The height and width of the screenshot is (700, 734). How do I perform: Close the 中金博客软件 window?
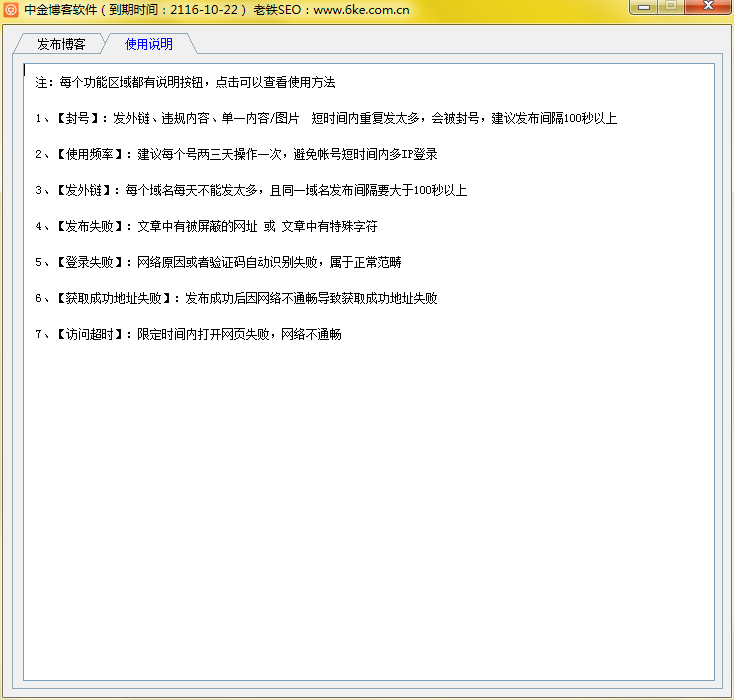click(x=706, y=6)
